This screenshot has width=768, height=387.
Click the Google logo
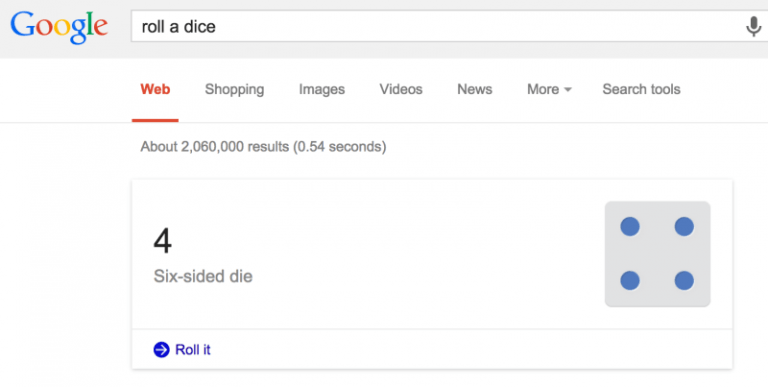[59, 27]
